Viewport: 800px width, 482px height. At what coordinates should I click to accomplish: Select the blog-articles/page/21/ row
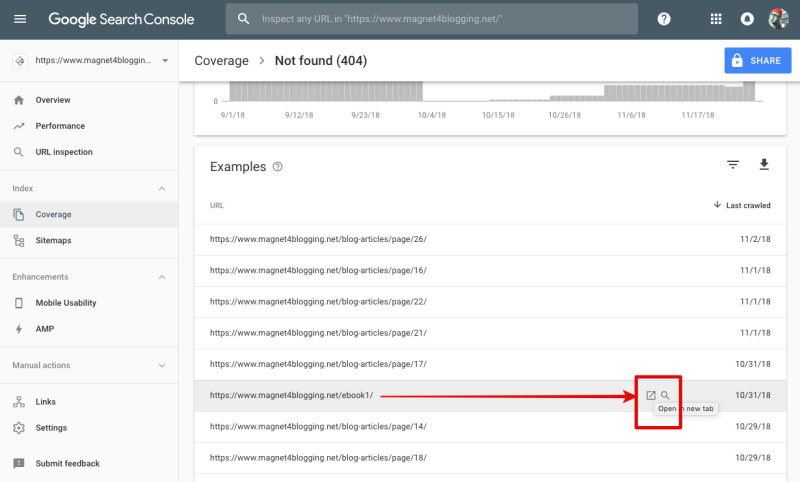point(490,333)
